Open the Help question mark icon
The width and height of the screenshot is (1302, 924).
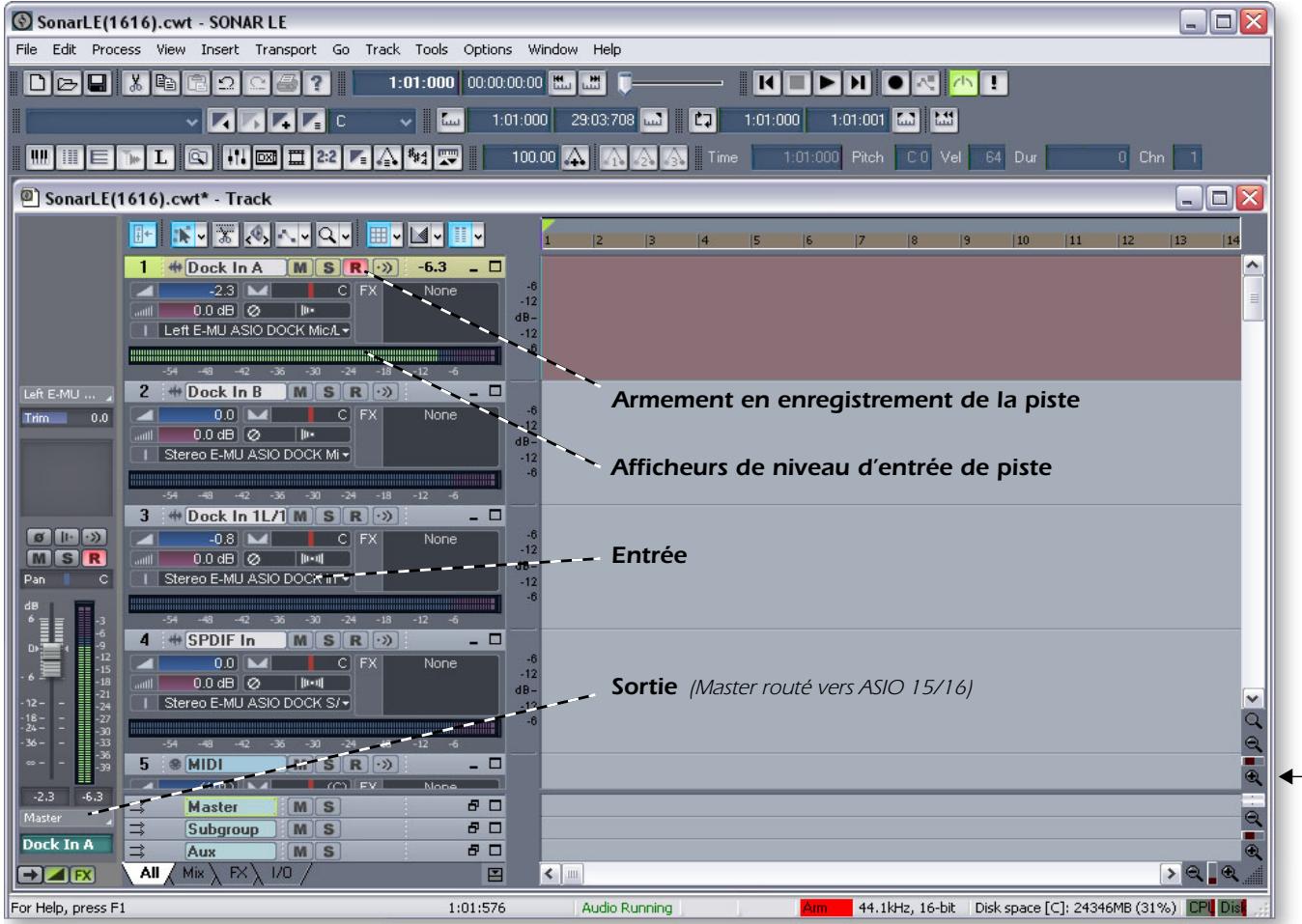pos(316,83)
